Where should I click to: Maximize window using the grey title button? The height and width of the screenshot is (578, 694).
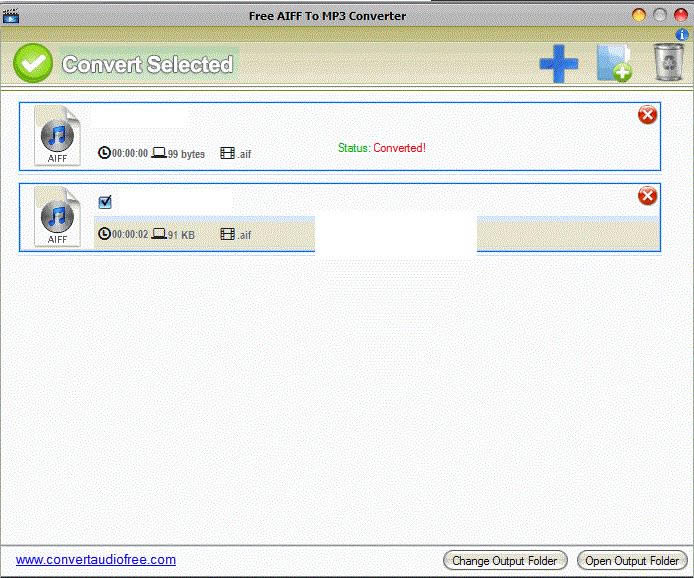coord(659,15)
